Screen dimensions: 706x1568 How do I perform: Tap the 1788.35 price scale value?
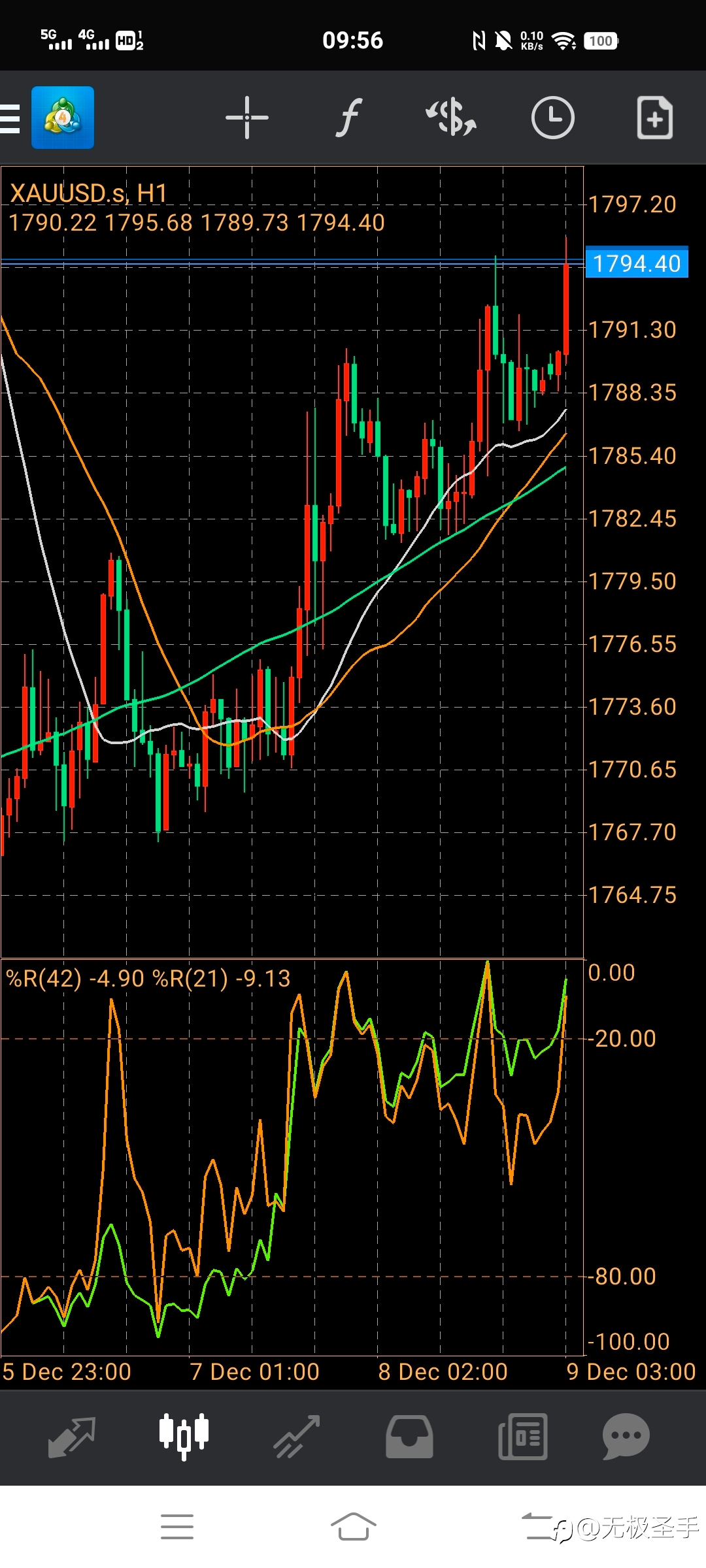[632, 393]
